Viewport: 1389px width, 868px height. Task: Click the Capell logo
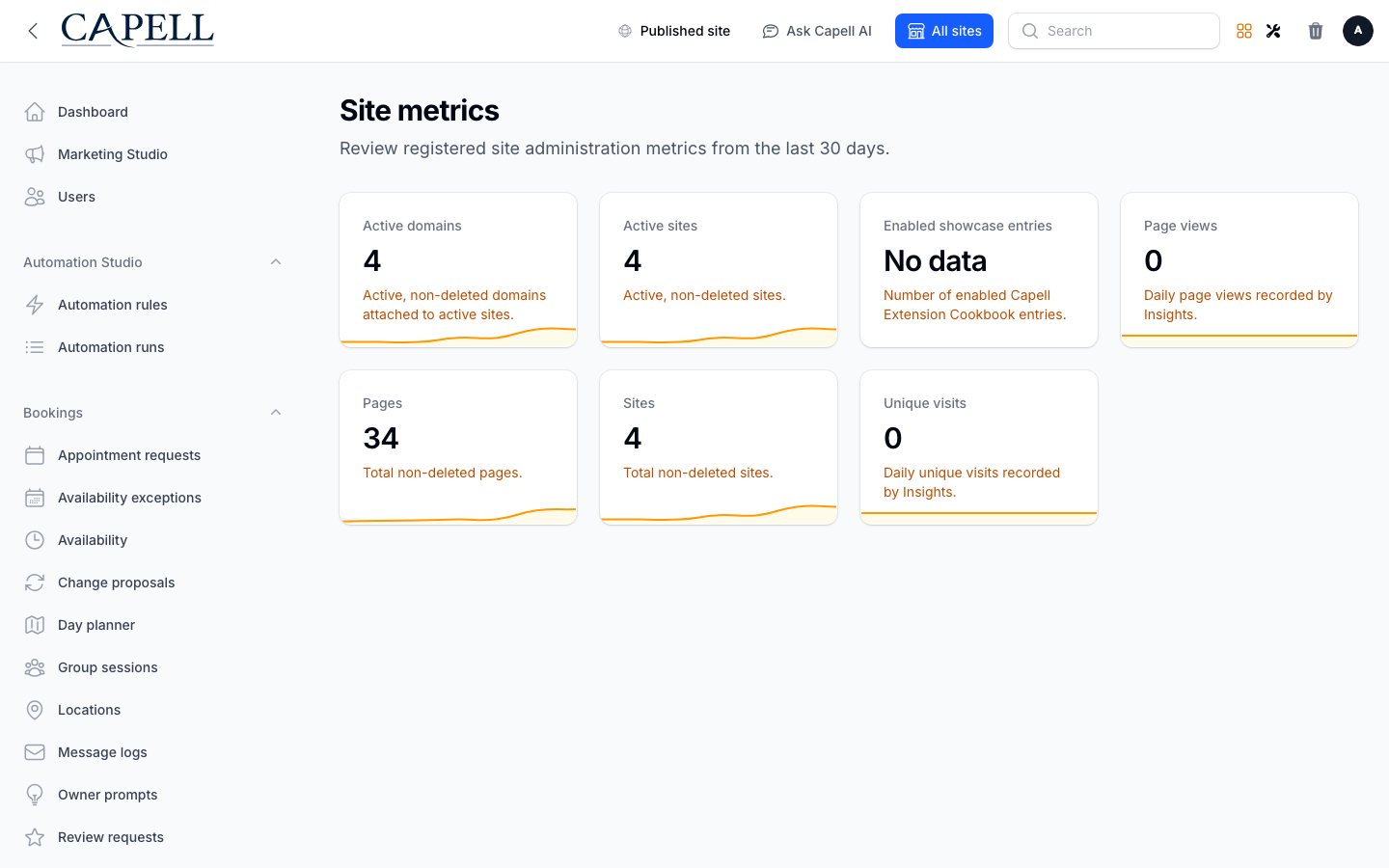[137, 31]
